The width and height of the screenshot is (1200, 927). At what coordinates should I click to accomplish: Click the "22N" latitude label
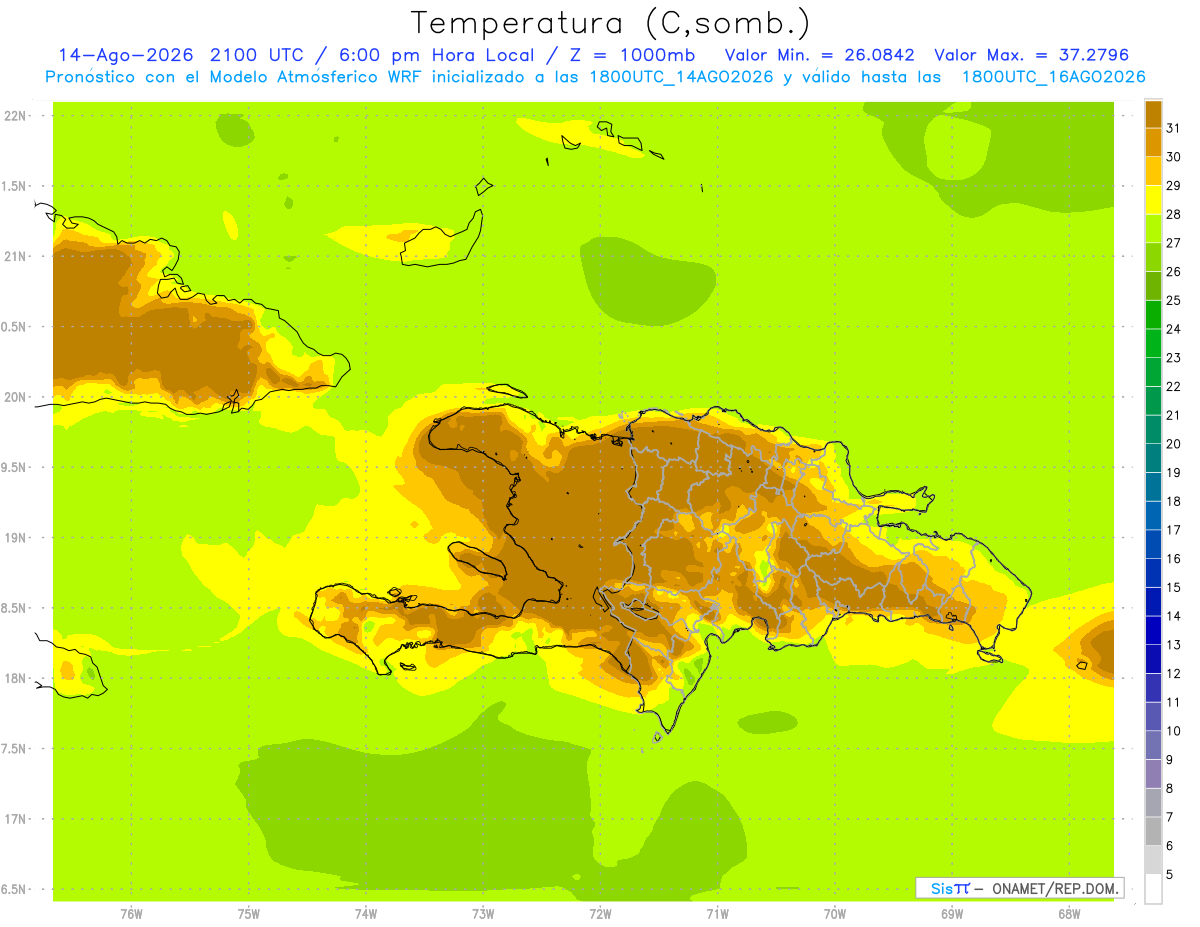pos(15,116)
